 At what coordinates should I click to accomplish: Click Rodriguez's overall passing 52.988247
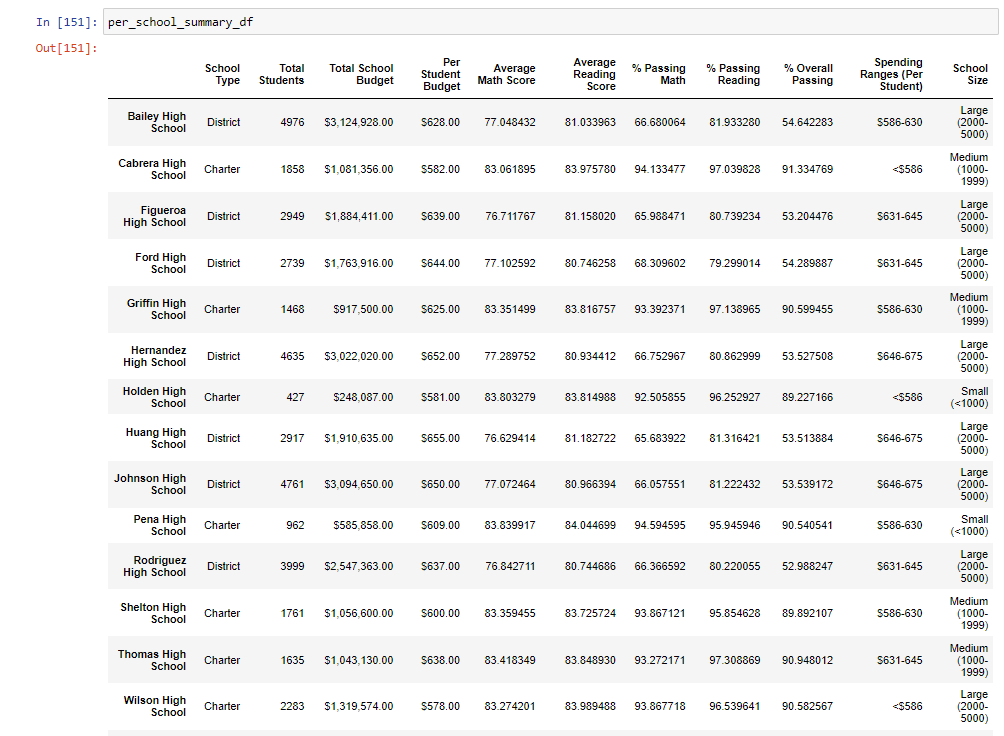point(807,566)
